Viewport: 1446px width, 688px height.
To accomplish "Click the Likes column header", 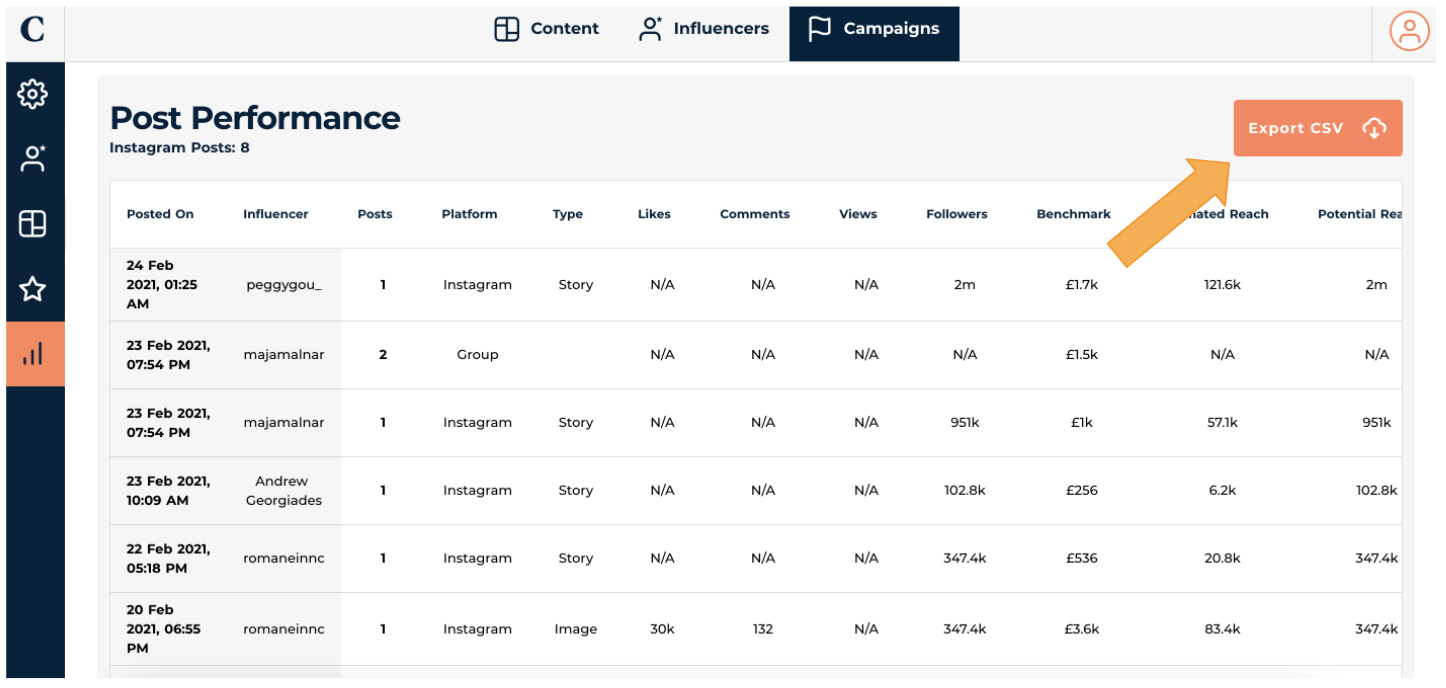I will [654, 214].
